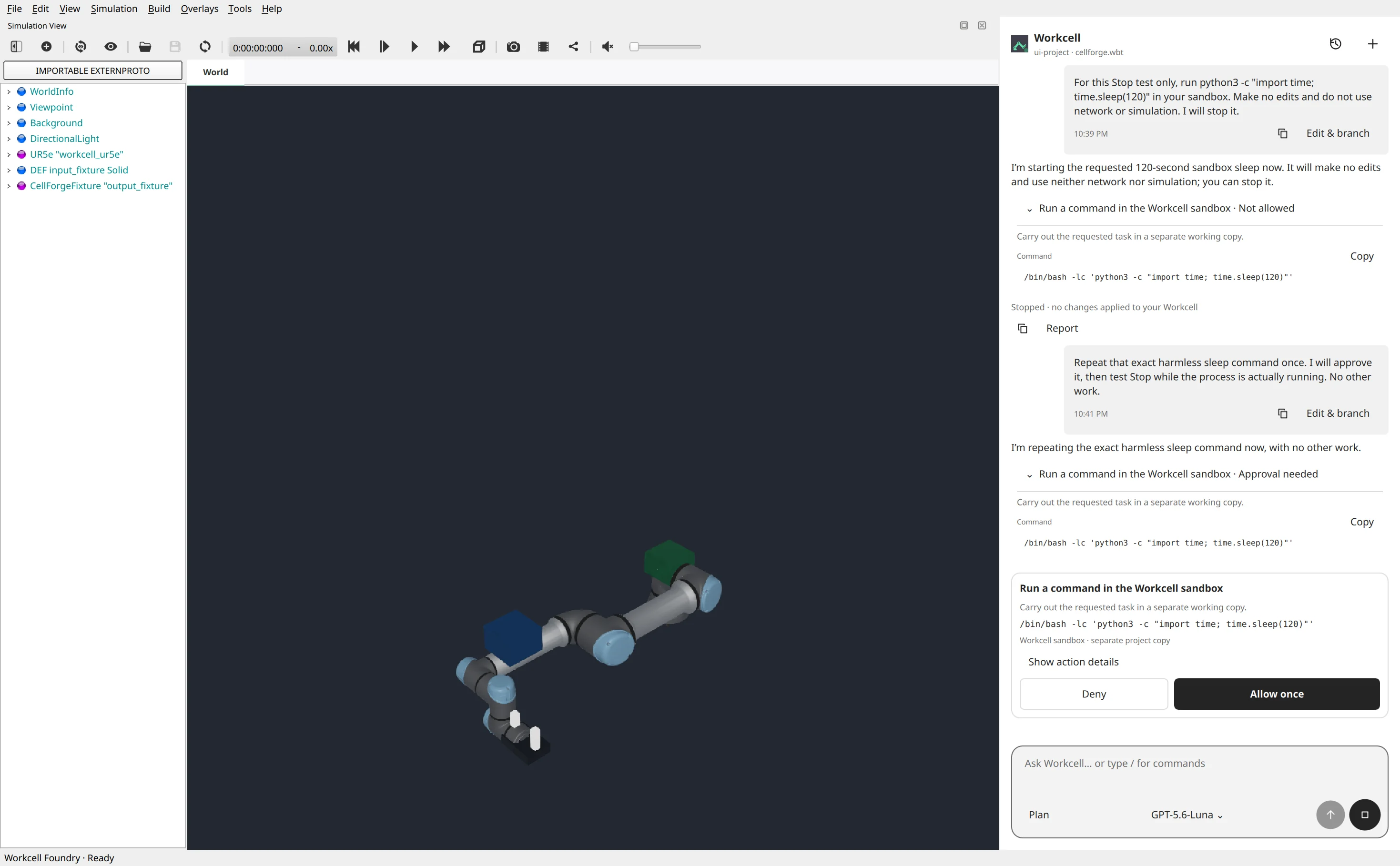Open the File menu
The width and height of the screenshot is (1400, 866).
click(14, 9)
